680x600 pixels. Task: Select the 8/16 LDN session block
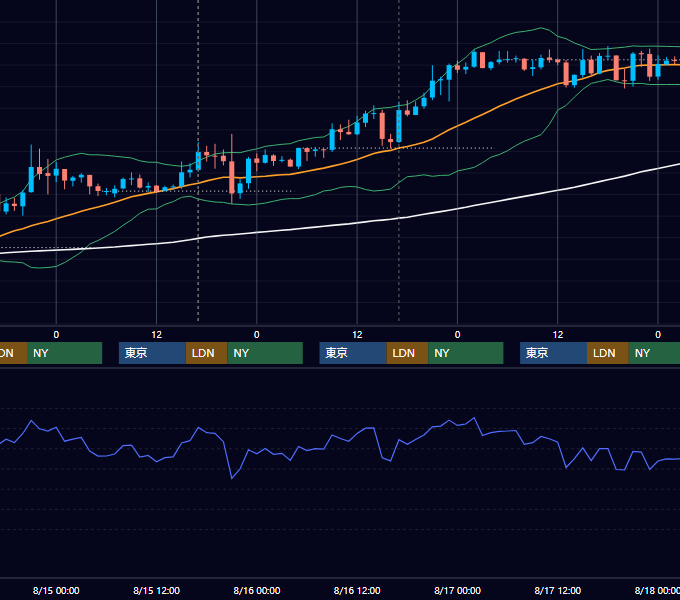[407, 353]
